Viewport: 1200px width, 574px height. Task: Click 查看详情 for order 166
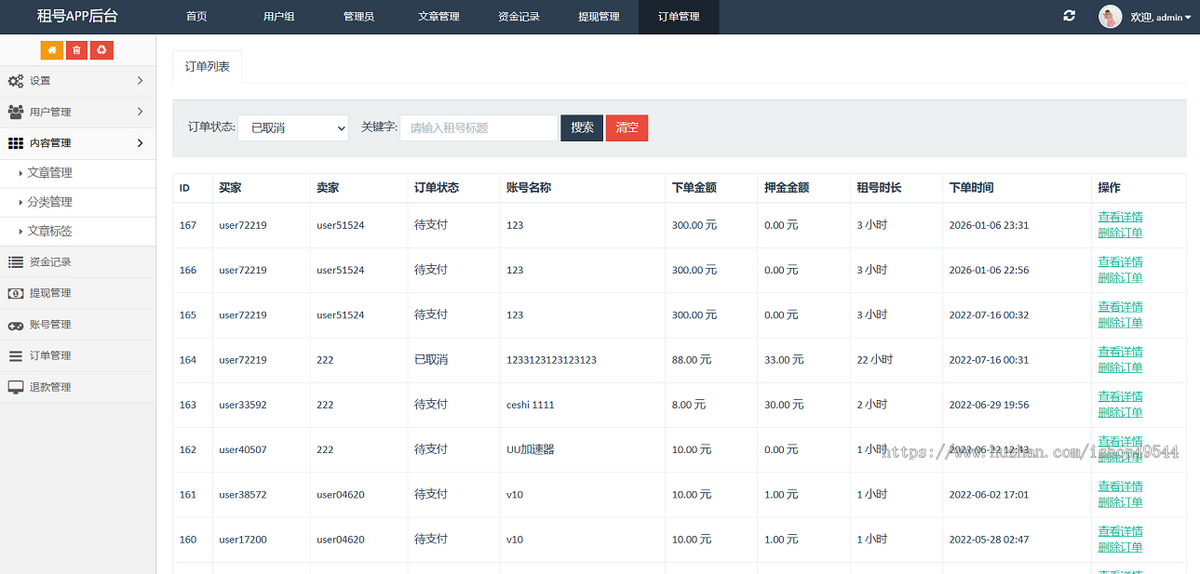coord(1120,262)
